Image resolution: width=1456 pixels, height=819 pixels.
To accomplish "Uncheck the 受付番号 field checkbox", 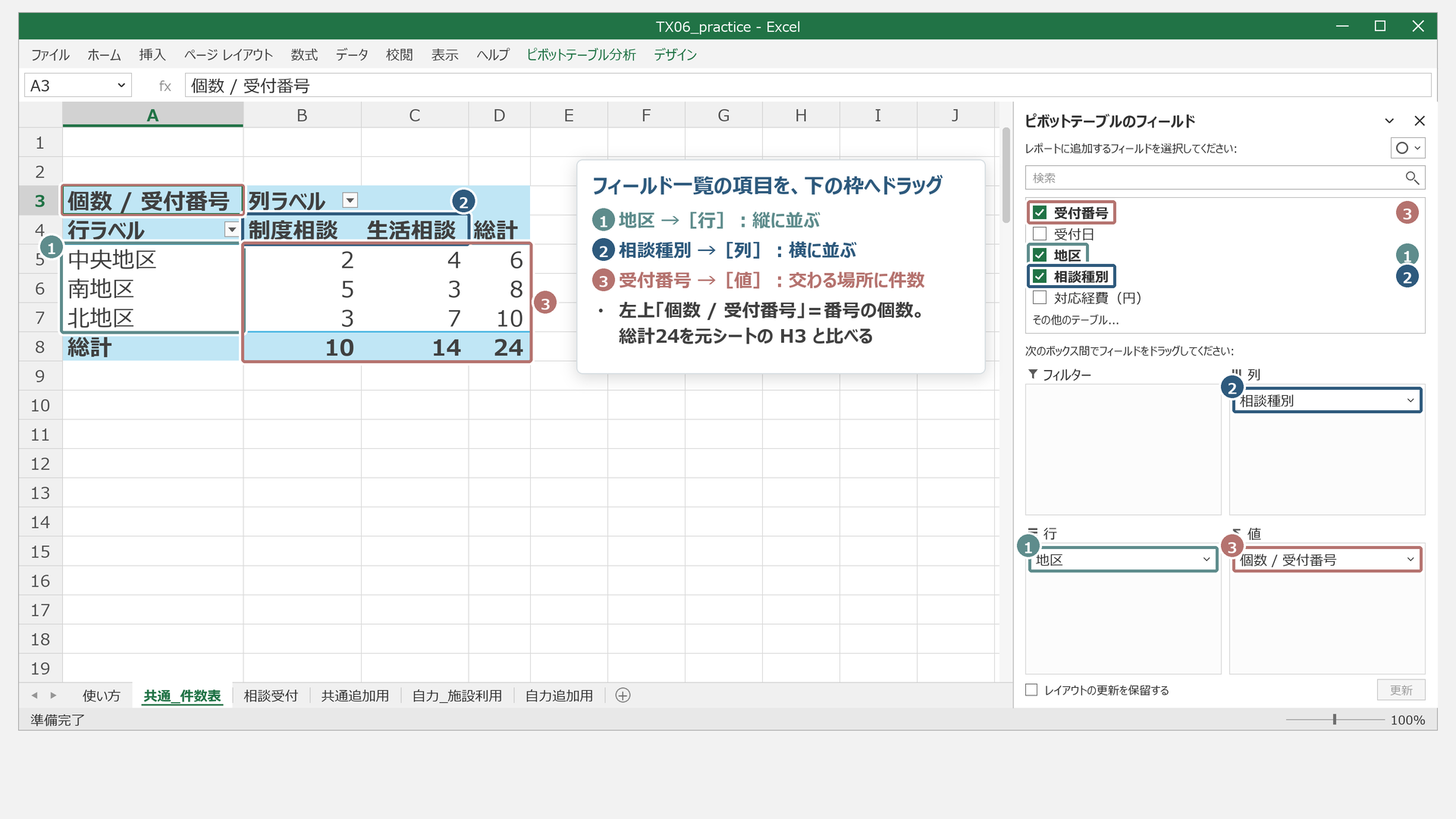I will tap(1040, 212).
